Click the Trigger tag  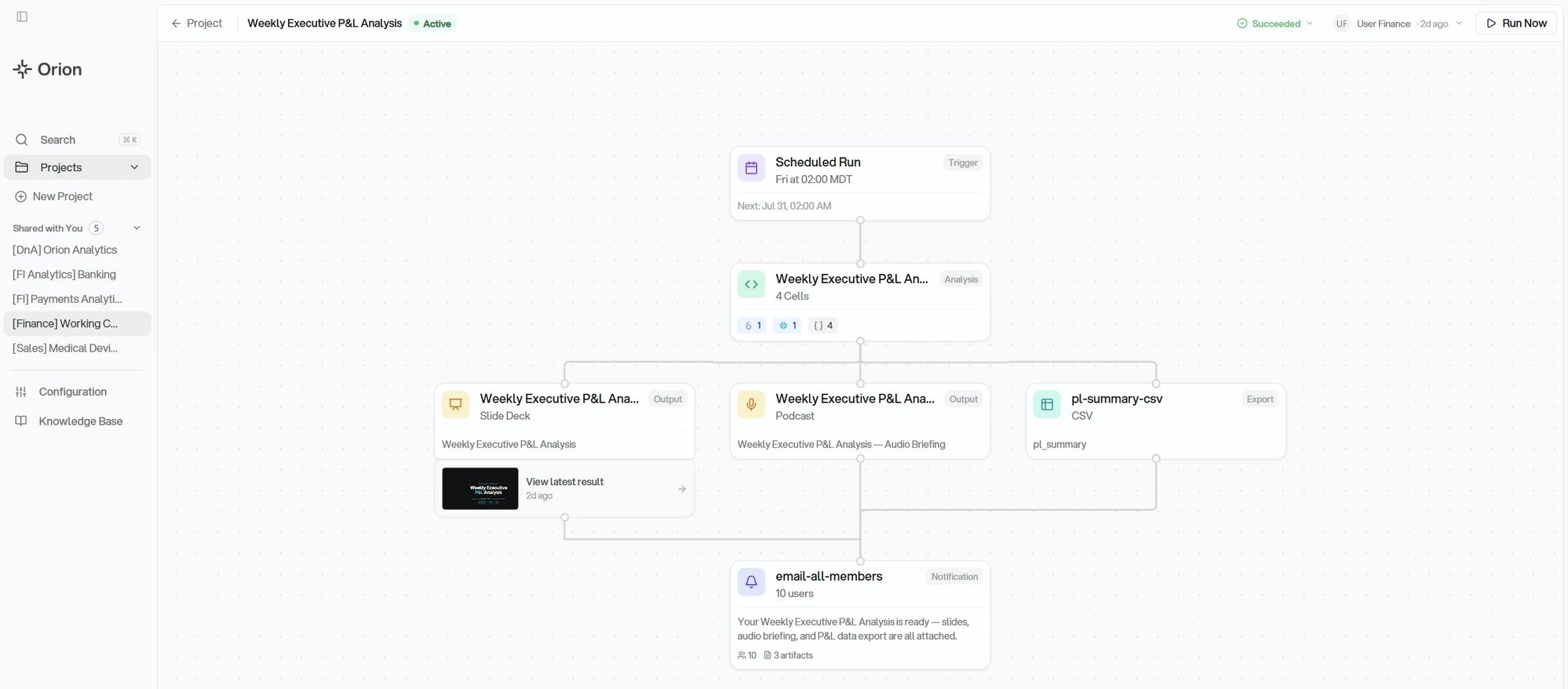click(963, 163)
